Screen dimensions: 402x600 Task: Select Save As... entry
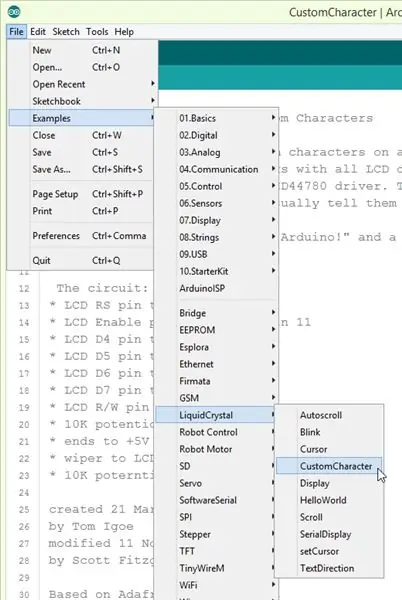[82, 169]
